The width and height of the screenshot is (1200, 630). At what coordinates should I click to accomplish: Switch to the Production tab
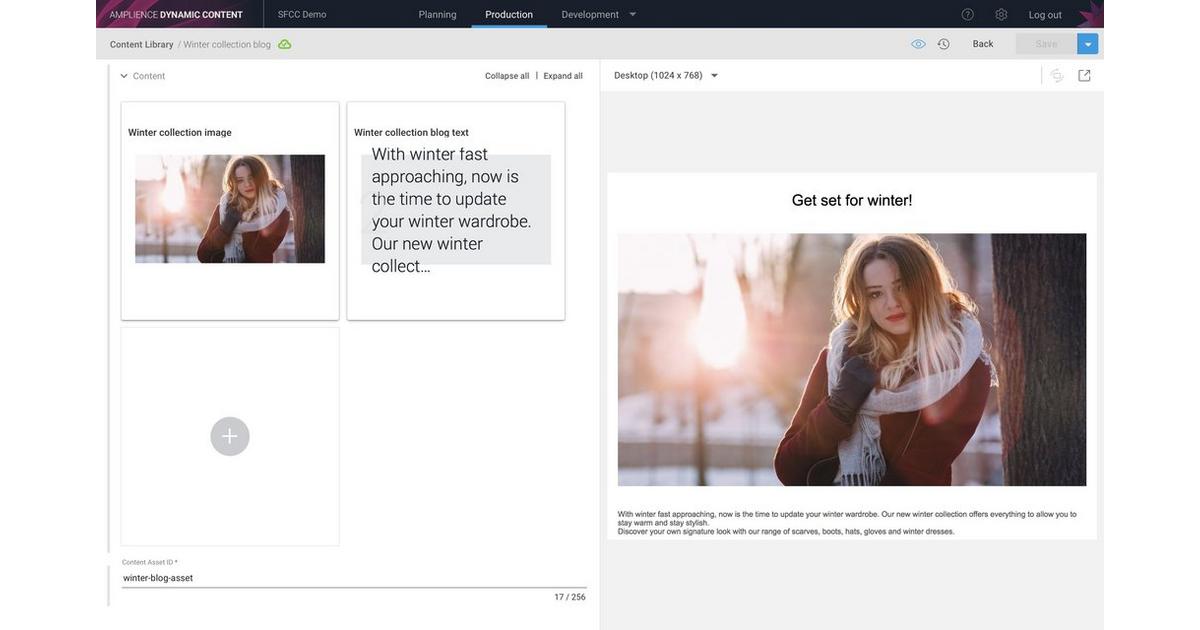coord(509,14)
